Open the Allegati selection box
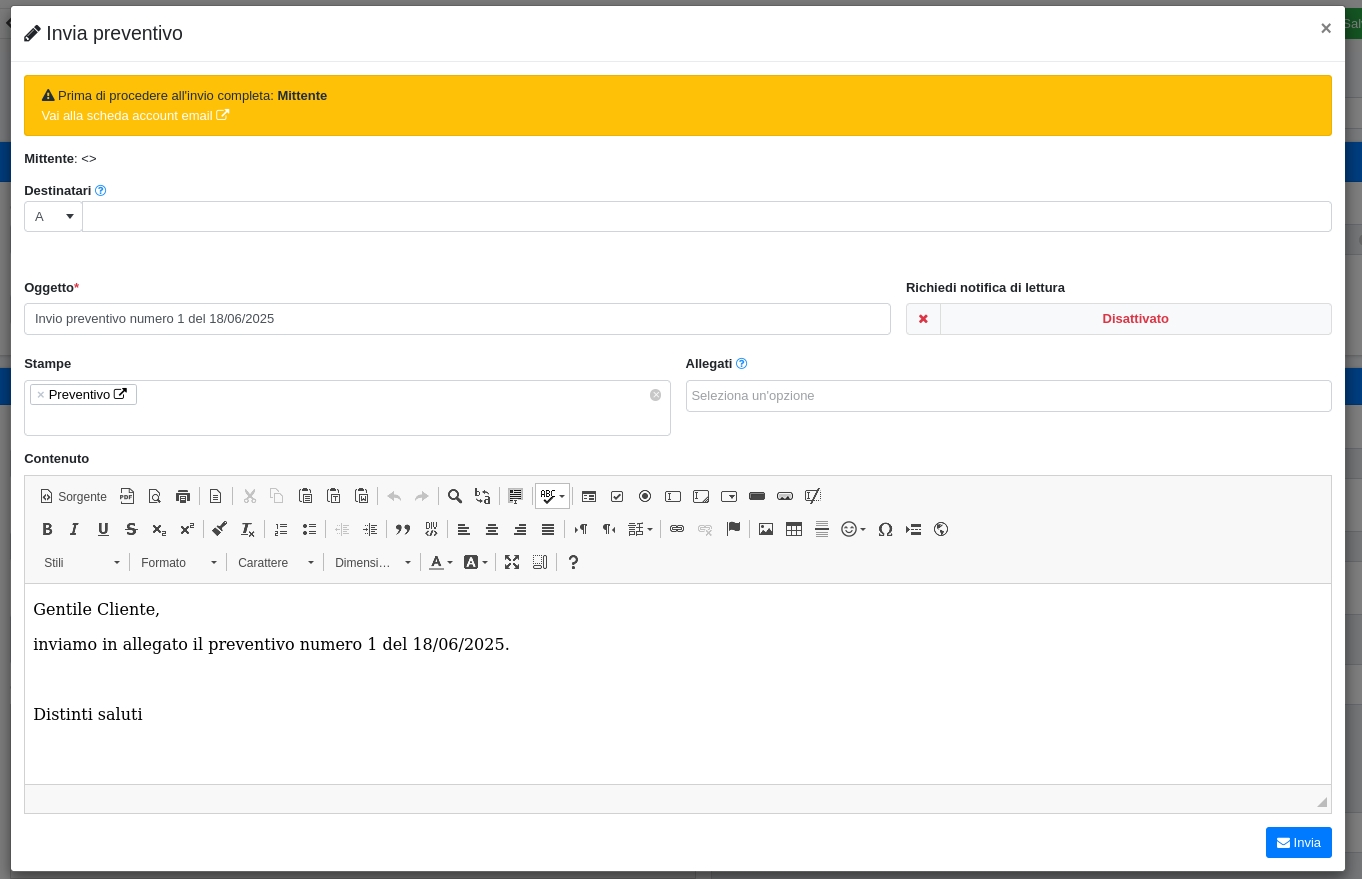 (x=1008, y=396)
